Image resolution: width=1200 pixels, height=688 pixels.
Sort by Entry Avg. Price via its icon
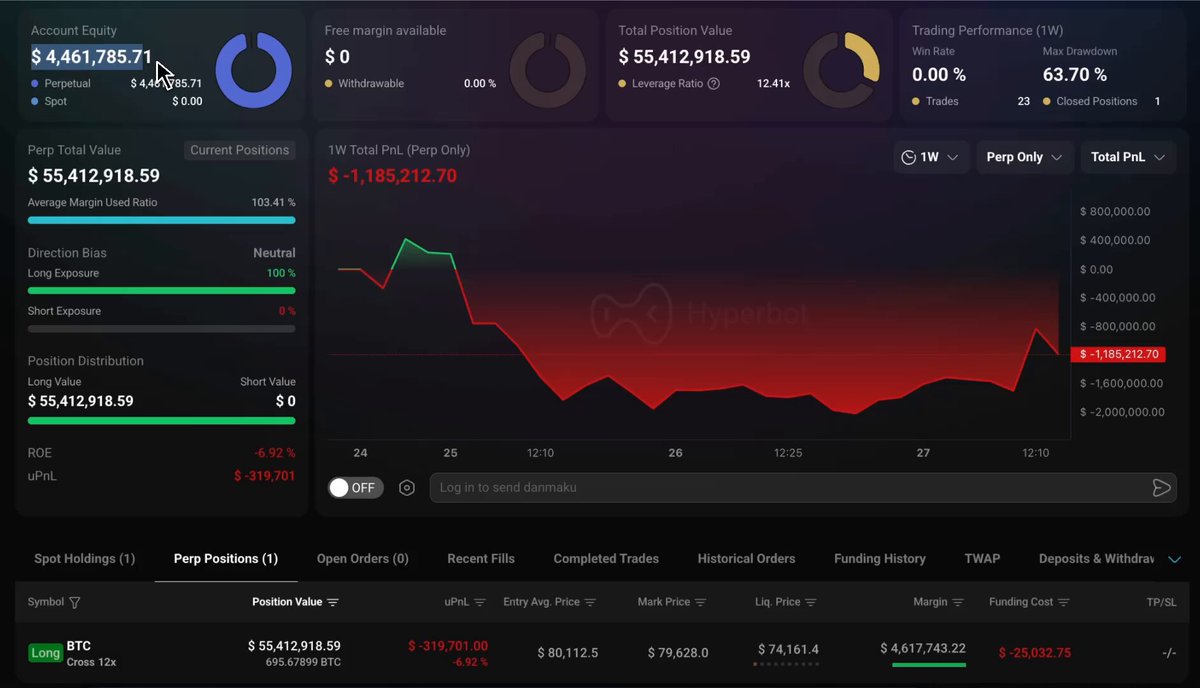coord(590,602)
